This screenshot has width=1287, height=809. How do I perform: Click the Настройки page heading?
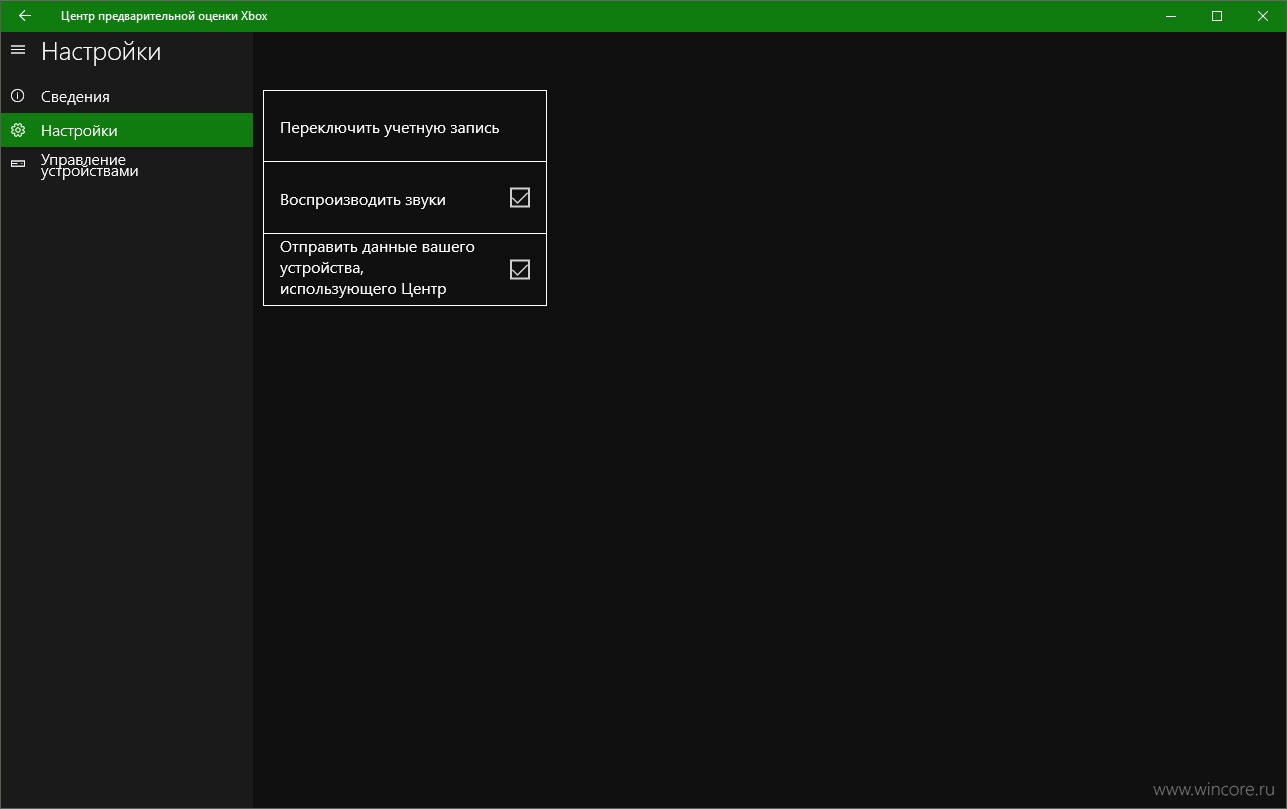pos(101,52)
